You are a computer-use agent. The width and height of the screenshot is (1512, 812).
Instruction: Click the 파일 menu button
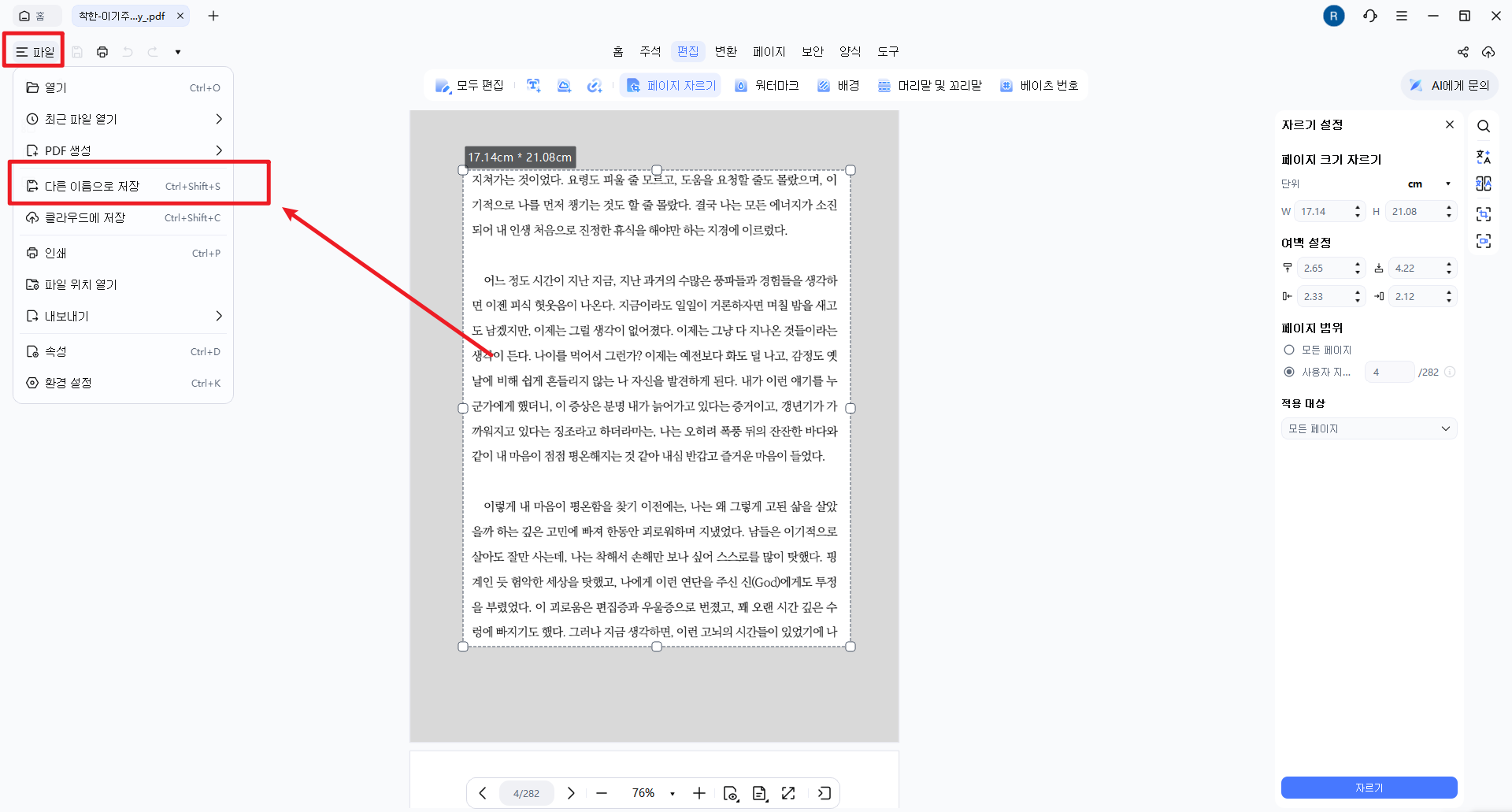coord(35,52)
